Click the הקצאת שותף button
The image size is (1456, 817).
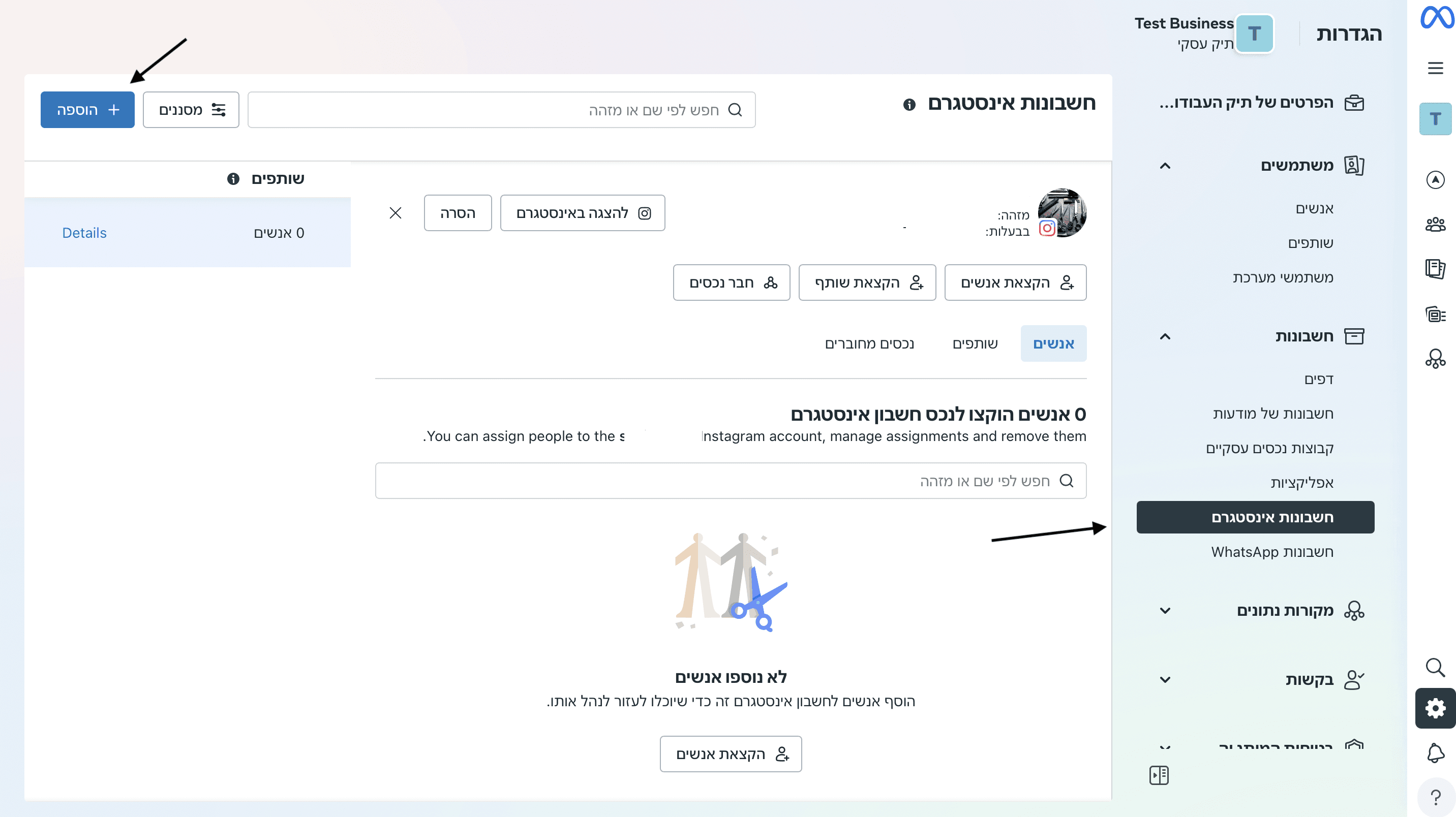867,282
